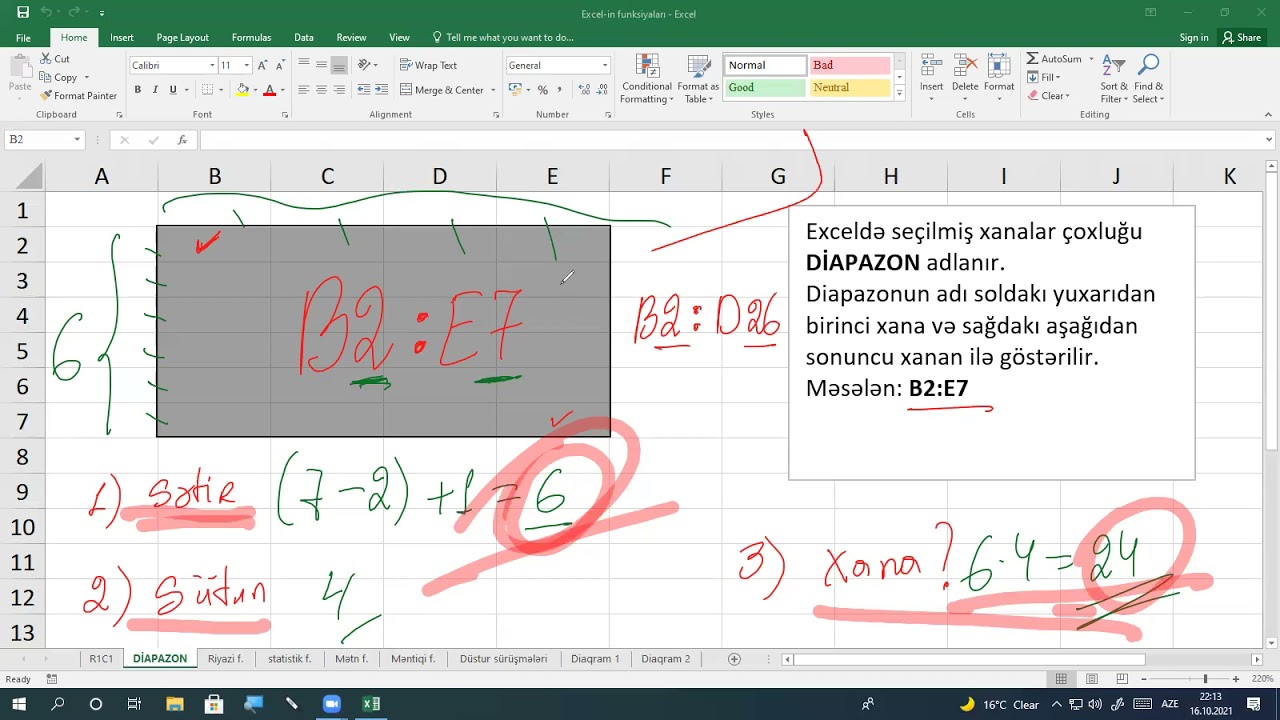Open the Page Layout ribbon tab
This screenshot has height=720, width=1280.
point(183,37)
